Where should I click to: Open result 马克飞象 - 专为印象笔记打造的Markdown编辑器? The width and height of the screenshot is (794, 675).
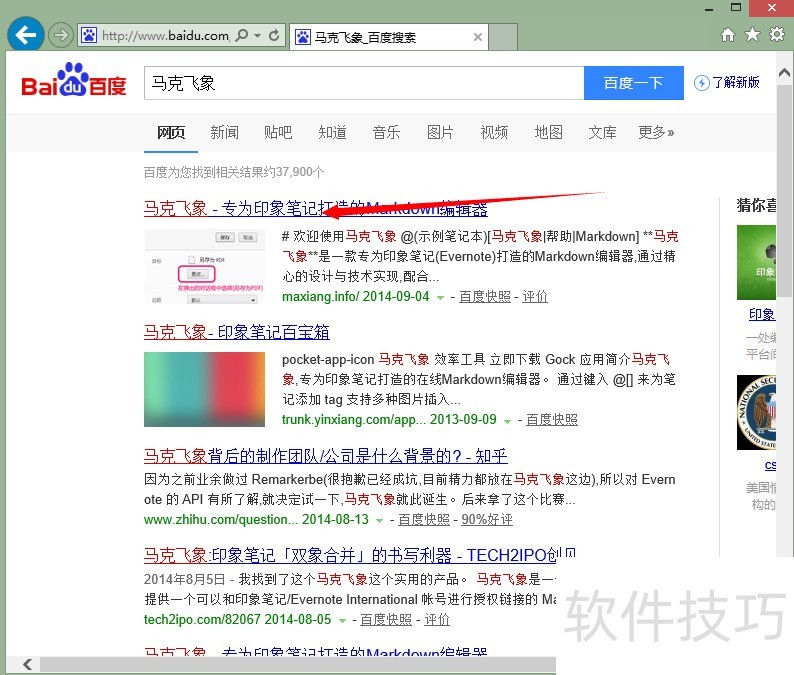click(315, 208)
